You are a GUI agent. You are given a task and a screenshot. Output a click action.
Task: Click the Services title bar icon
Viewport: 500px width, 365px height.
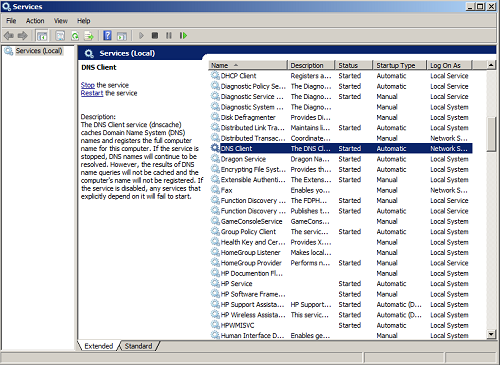pos(6,6)
